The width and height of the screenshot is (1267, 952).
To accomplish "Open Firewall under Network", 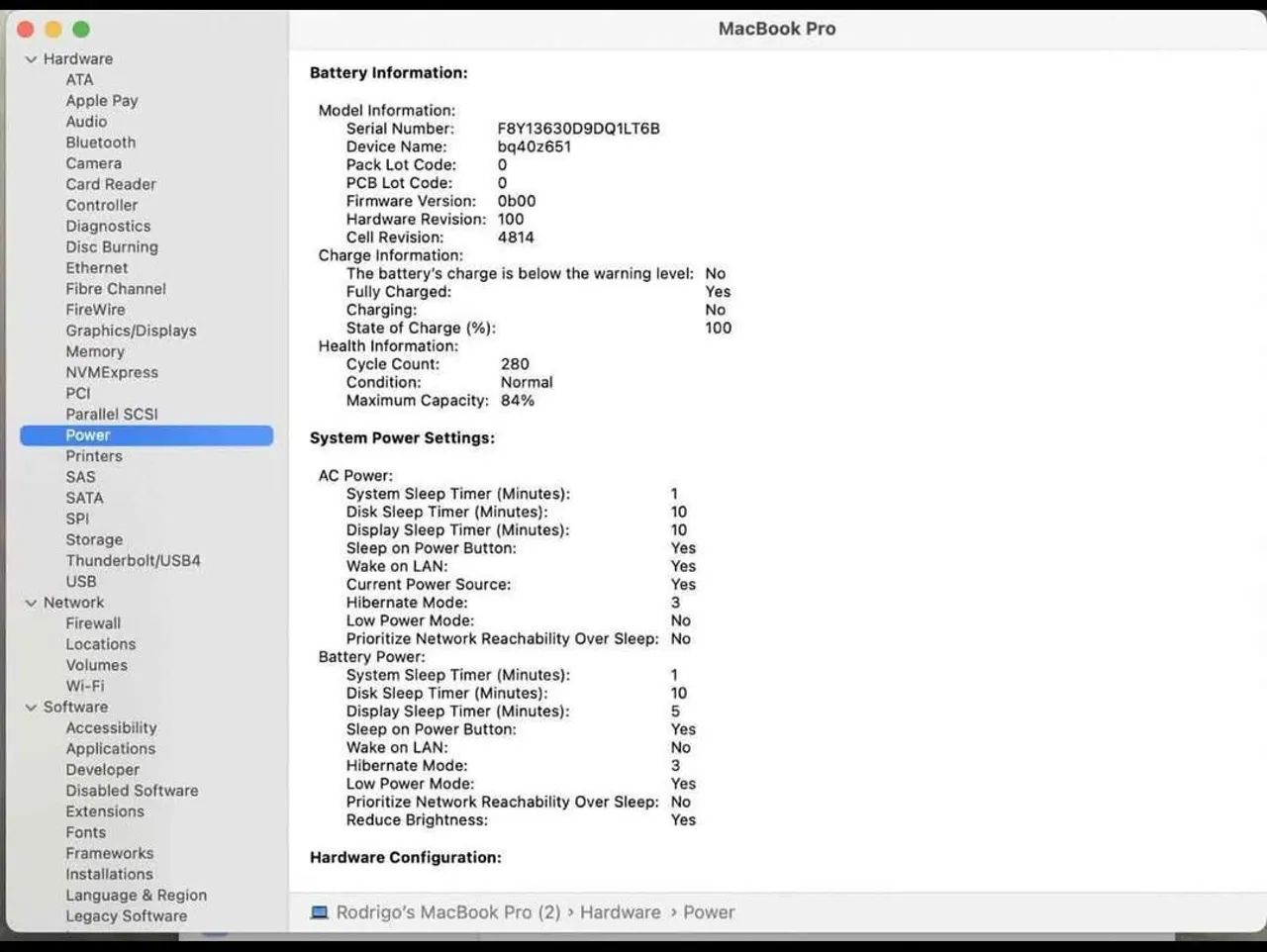I will pos(93,623).
